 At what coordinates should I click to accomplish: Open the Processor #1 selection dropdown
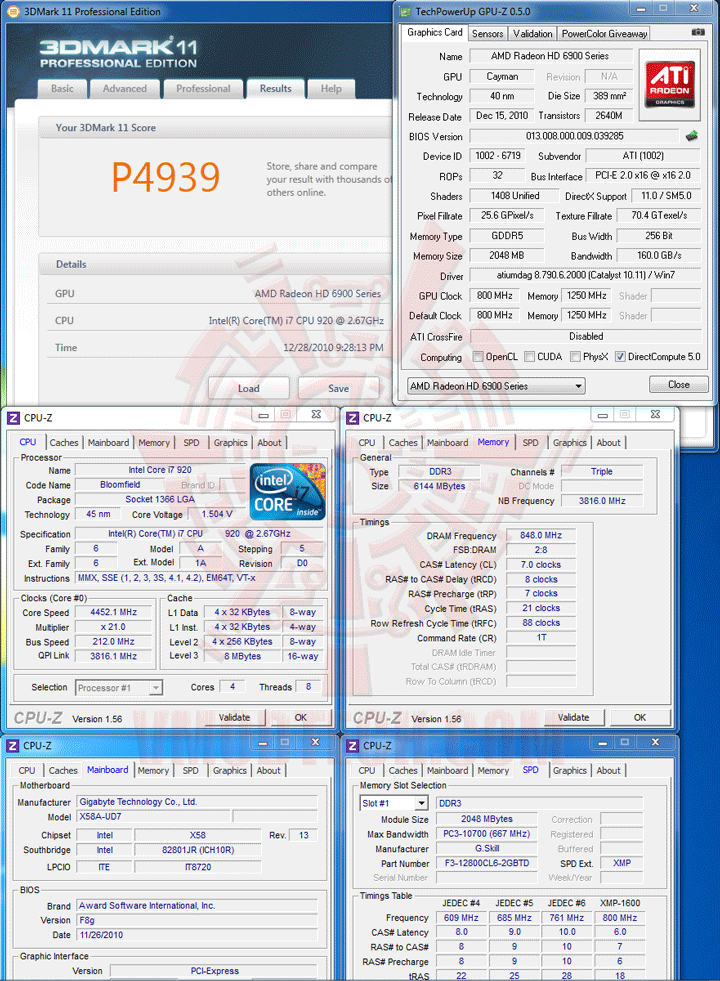tap(119, 688)
